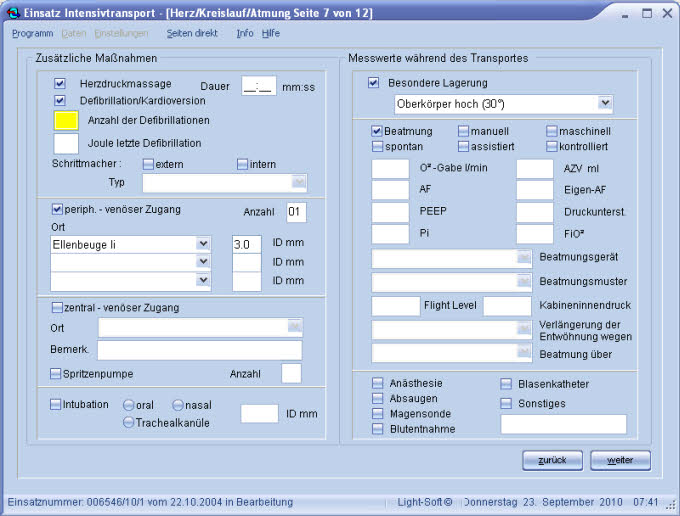Image resolution: width=680 pixels, height=516 pixels.
Task: Check the Schrittmacher intern checkbox
Action: point(242,164)
